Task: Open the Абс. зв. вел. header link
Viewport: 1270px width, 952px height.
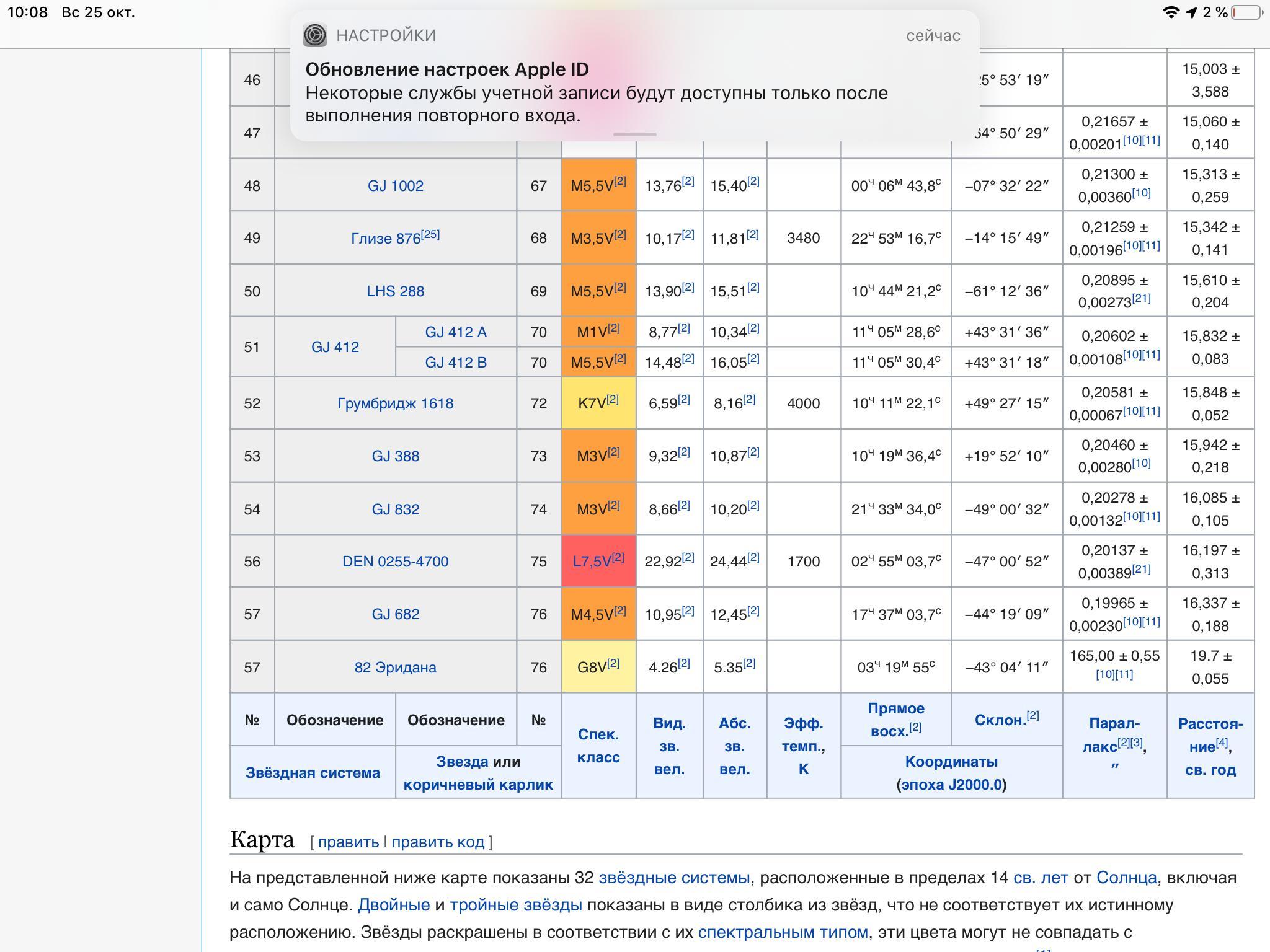Action: [735, 746]
